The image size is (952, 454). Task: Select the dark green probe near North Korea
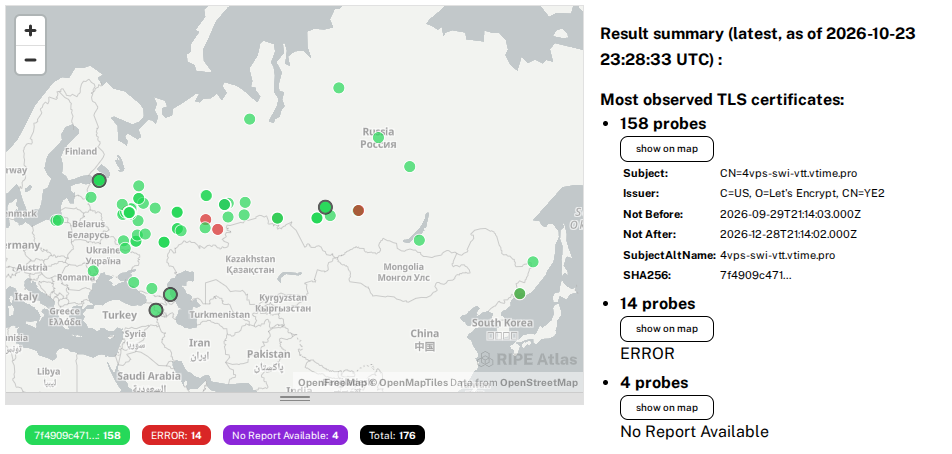point(520,294)
